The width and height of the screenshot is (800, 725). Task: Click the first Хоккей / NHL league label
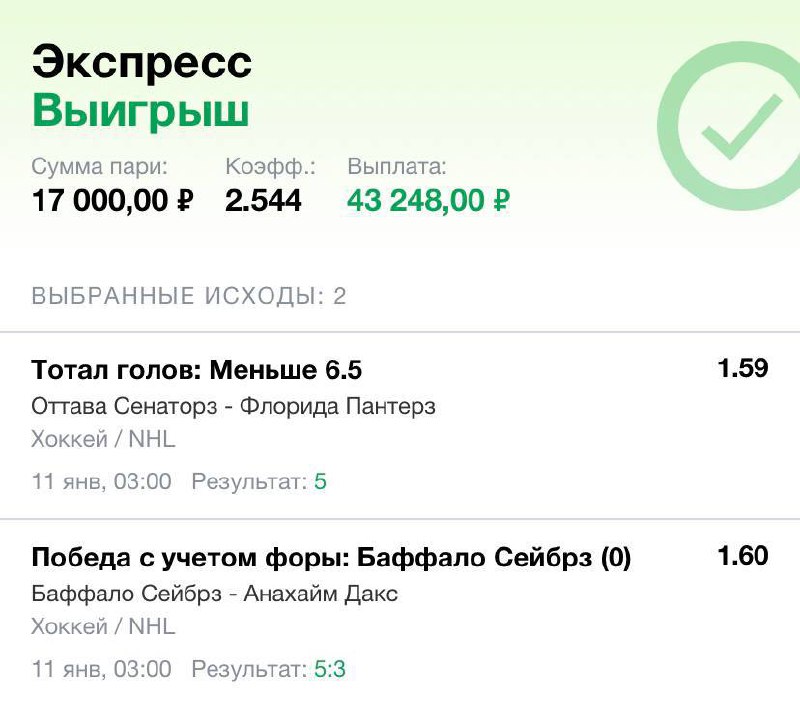tap(103, 439)
